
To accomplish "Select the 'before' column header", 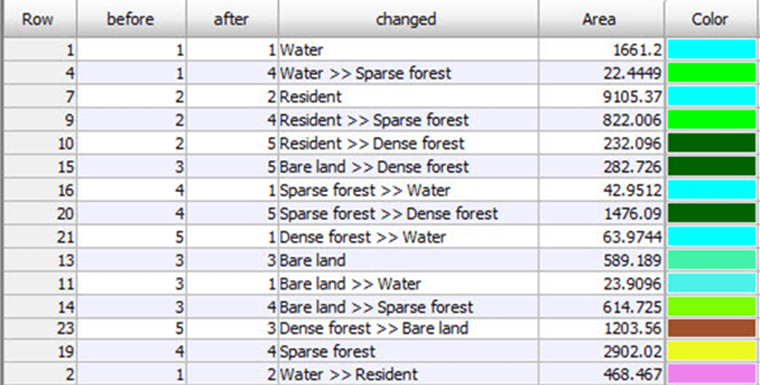I will click(x=131, y=18).
